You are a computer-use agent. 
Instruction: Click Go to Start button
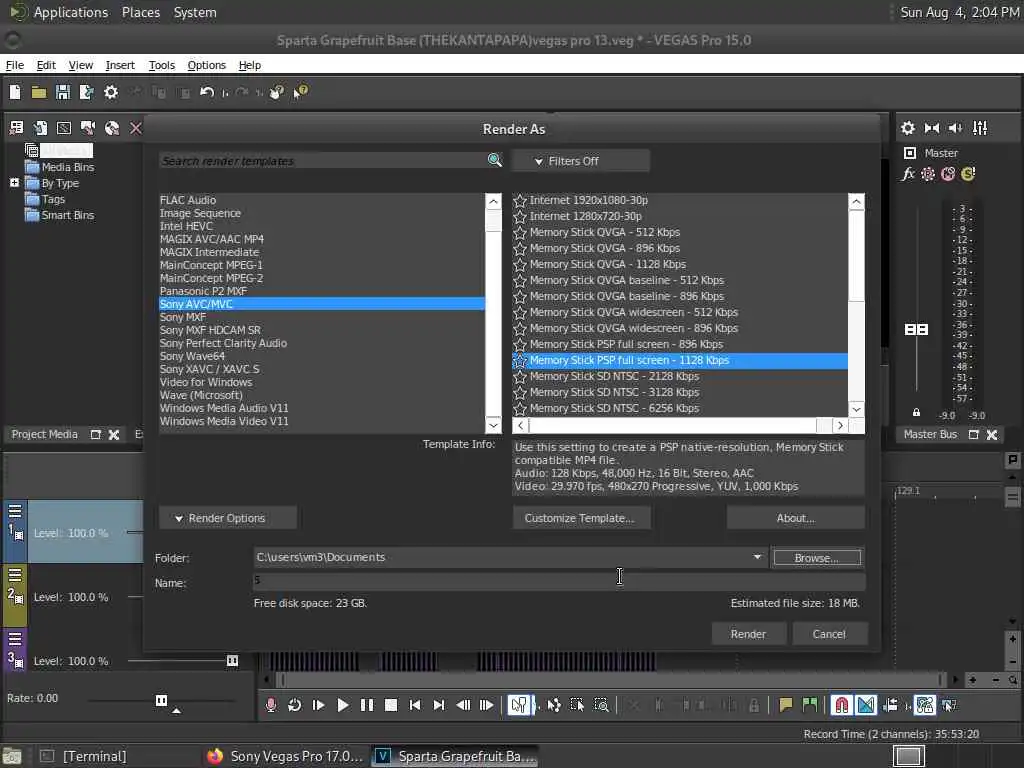pyautogui.click(x=415, y=705)
